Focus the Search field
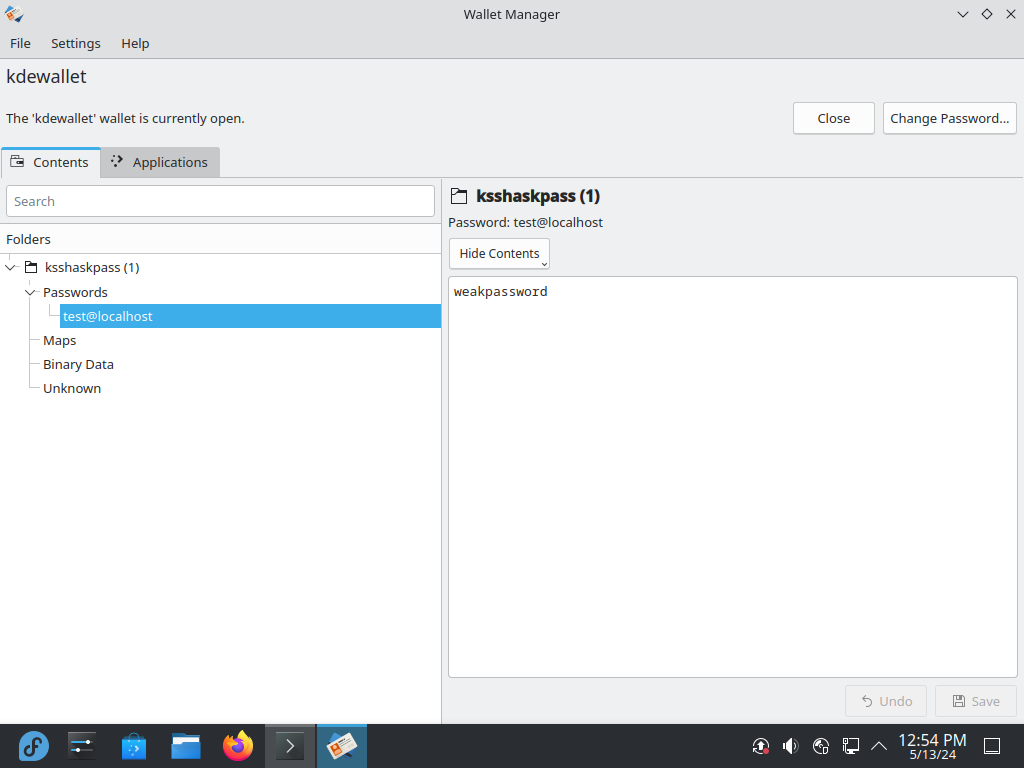 pos(220,201)
